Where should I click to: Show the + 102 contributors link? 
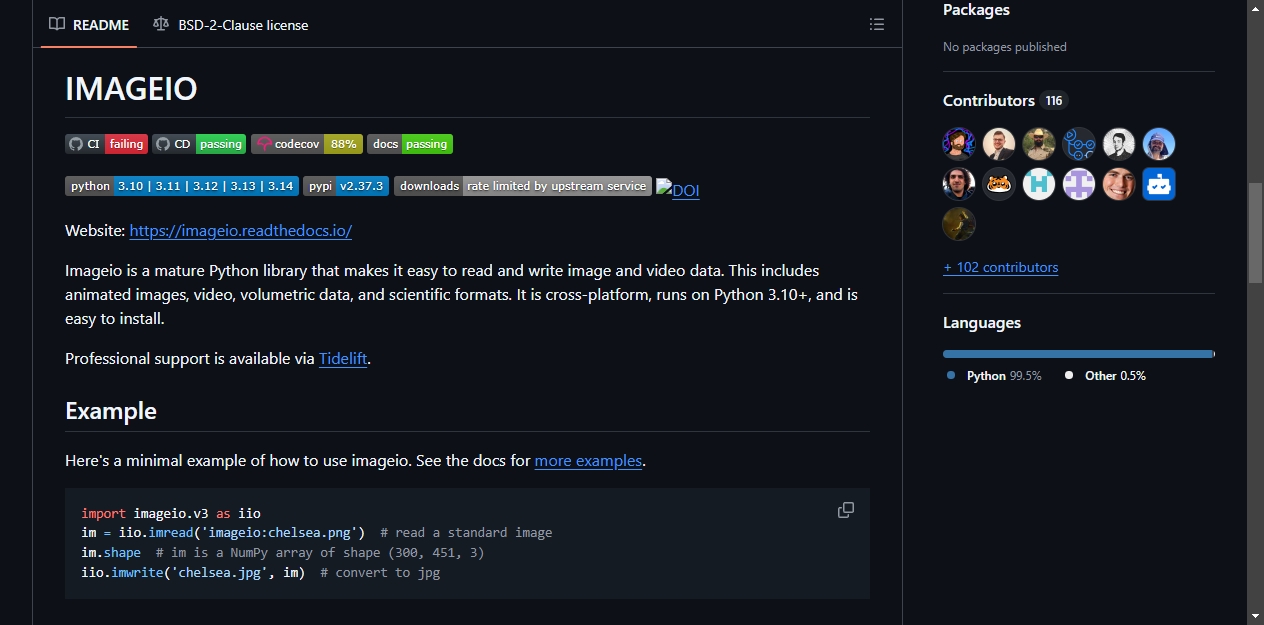(x=1000, y=267)
